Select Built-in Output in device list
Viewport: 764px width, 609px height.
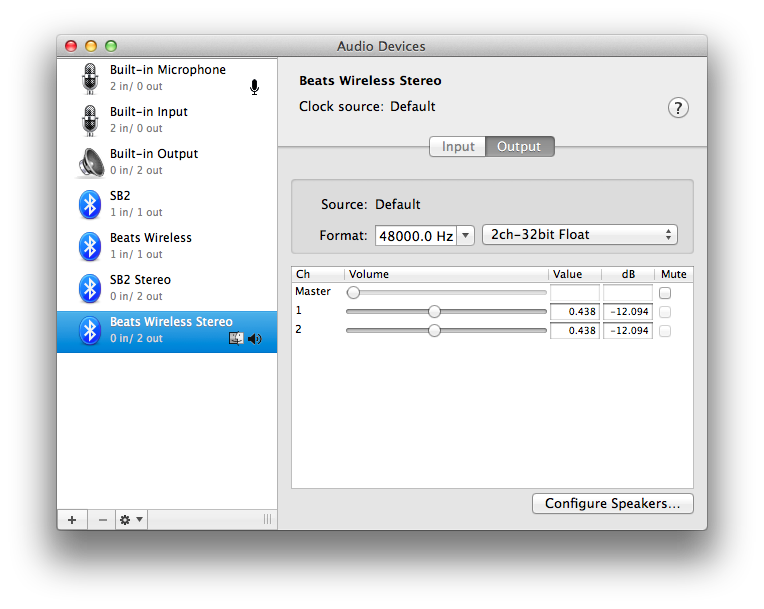point(167,162)
